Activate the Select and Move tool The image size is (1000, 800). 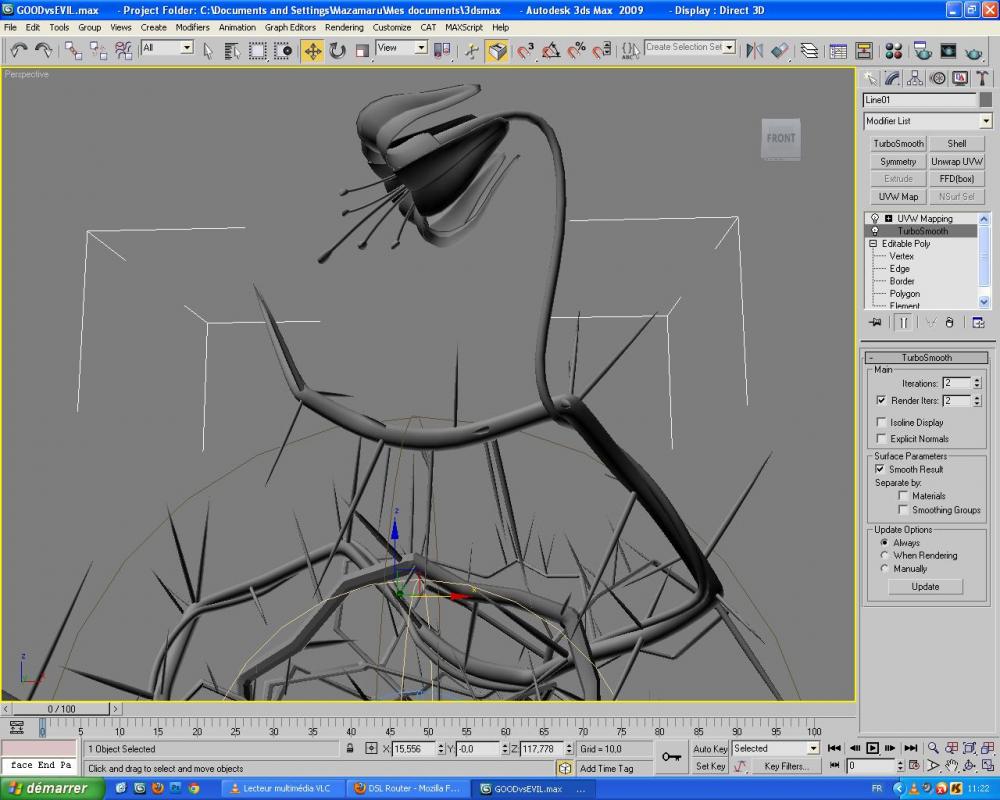click(313, 50)
